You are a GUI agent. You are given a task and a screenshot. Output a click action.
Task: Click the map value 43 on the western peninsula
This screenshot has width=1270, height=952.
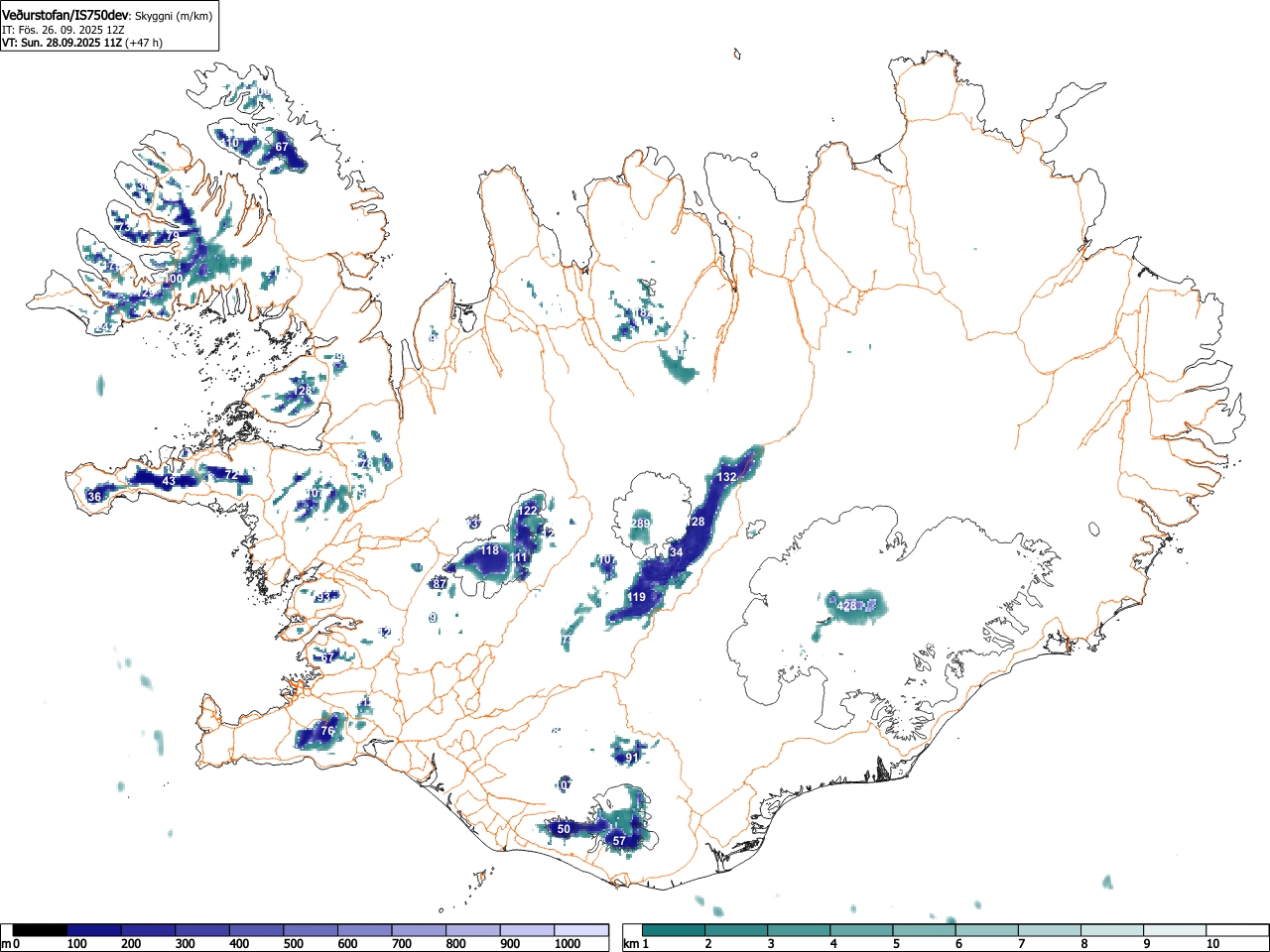[169, 481]
